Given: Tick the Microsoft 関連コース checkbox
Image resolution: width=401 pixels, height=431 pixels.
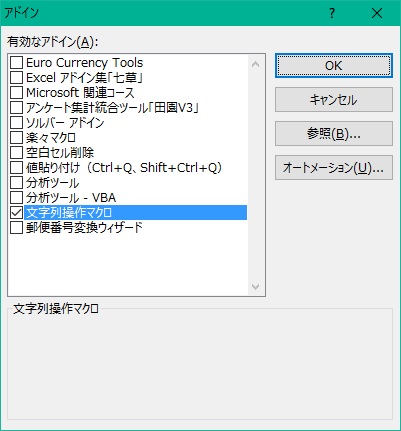Looking at the screenshot, I should pos(16,93).
